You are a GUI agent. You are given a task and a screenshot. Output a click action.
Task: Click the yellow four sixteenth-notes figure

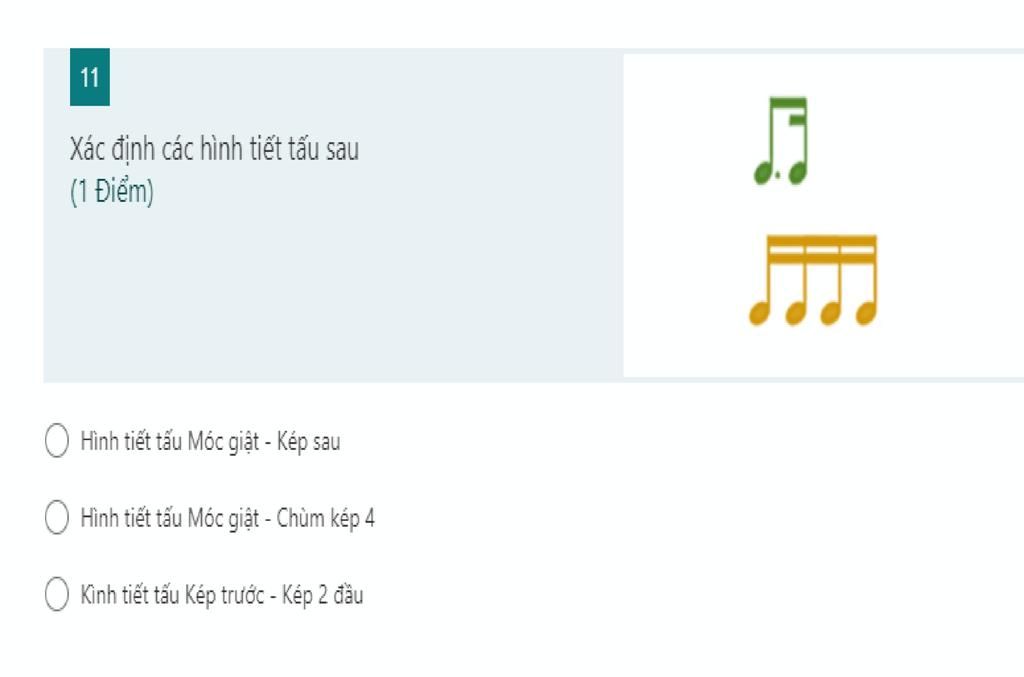coord(813,281)
